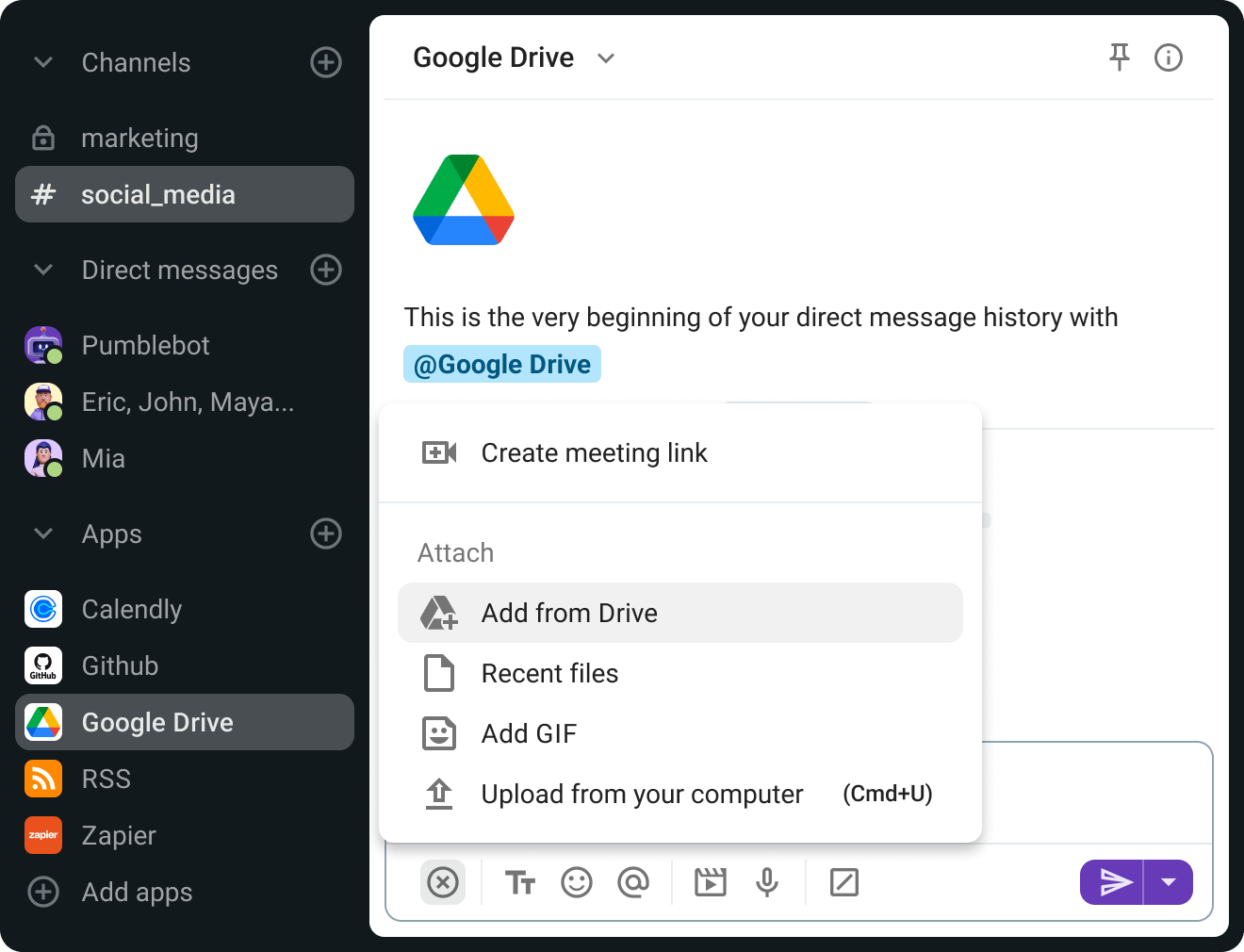Click the plus icon next to Apps
The width and height of the screenshot is (1244, 952).
click(326, 533)
